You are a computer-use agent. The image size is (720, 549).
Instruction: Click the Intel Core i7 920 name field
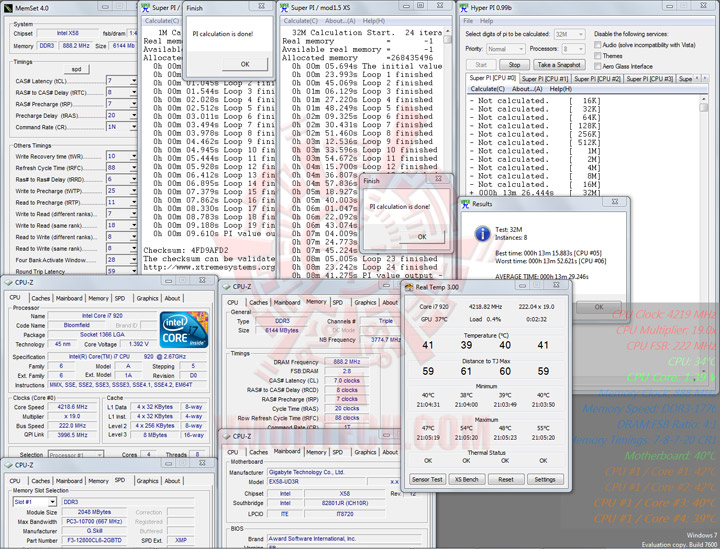point(102,315)
